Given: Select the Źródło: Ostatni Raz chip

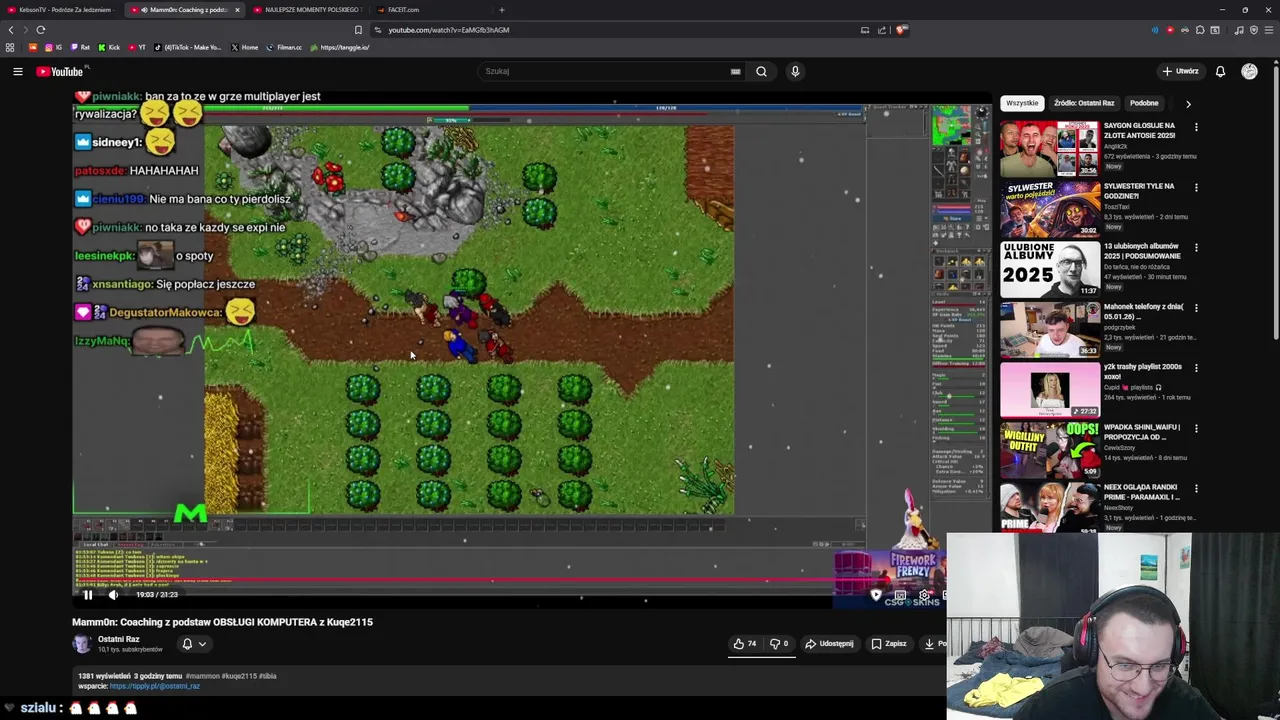Looking at the screenshot, I should point(1084,103).
